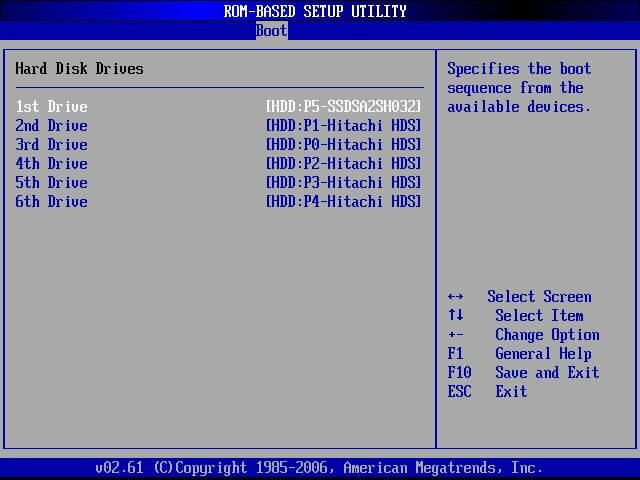The width and height of the screenshot is (640, 480).
Task: Click the F10 key label
Action: tap(460, 373)
